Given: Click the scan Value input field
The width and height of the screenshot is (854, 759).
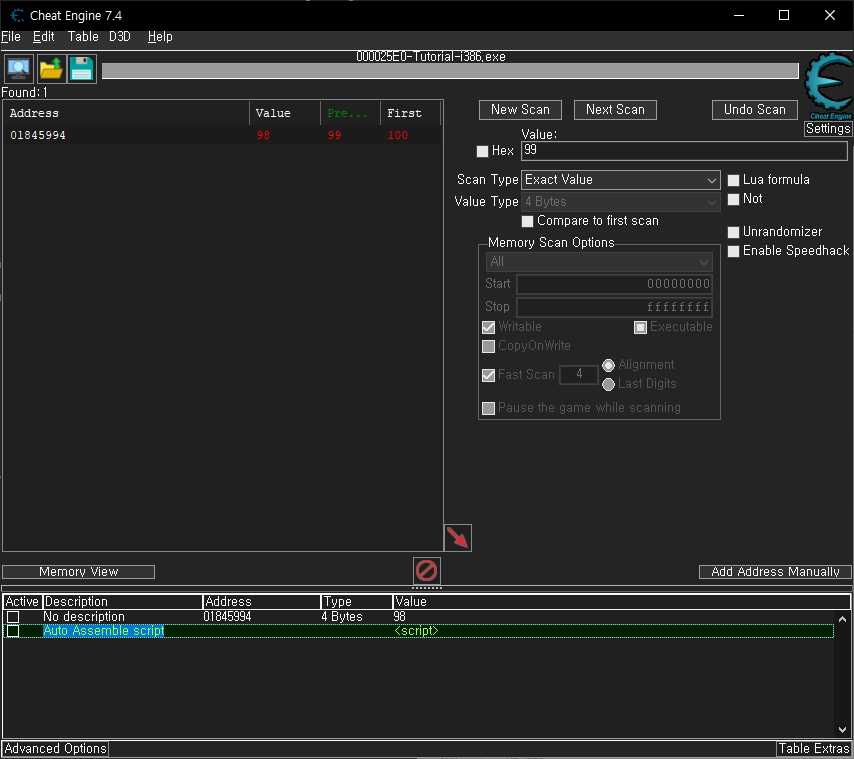Looking at the screenshot, I should pyautogui.click(x=684, y=151).
